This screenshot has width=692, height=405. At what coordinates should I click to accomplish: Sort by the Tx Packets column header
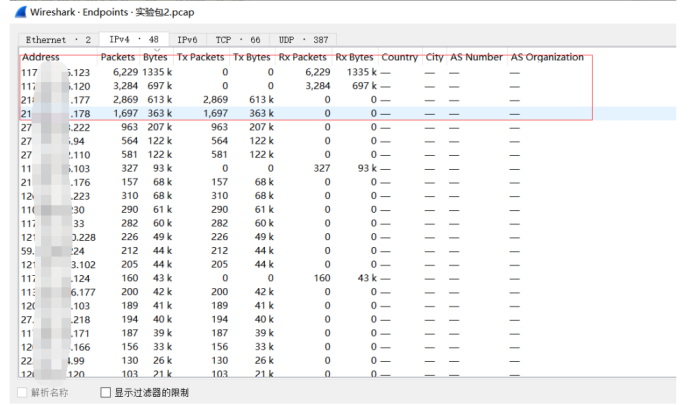coord(200,57)
